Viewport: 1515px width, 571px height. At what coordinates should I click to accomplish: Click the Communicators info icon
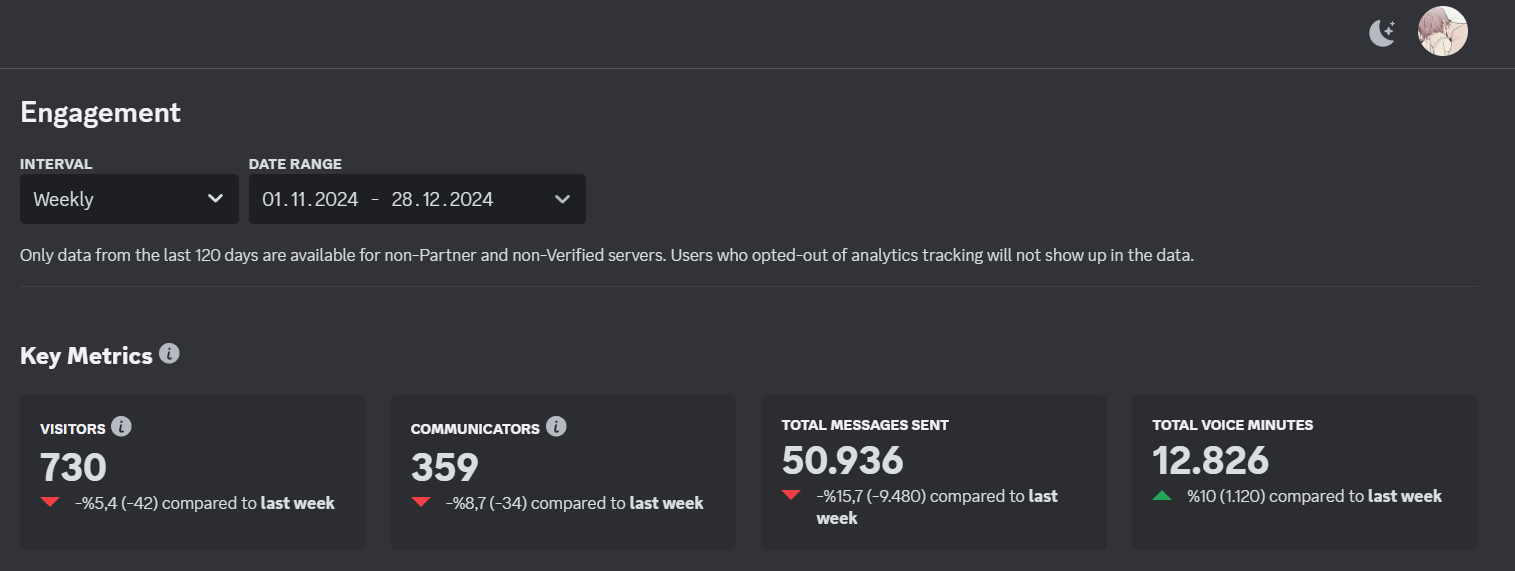(x=556, y=427)
